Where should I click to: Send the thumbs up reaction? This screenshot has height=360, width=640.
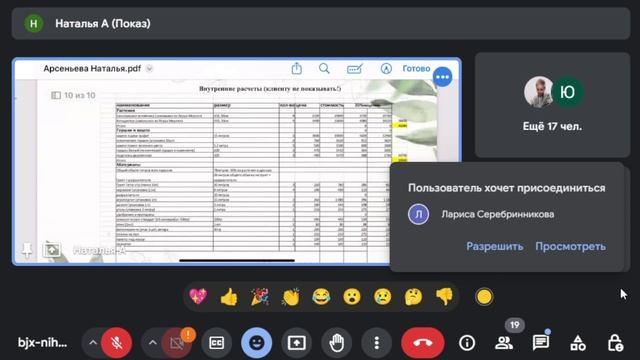coord(229,296)
